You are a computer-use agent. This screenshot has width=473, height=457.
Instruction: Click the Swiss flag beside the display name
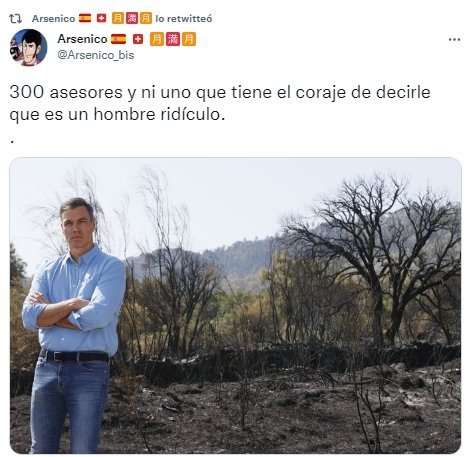pos(138,39)
